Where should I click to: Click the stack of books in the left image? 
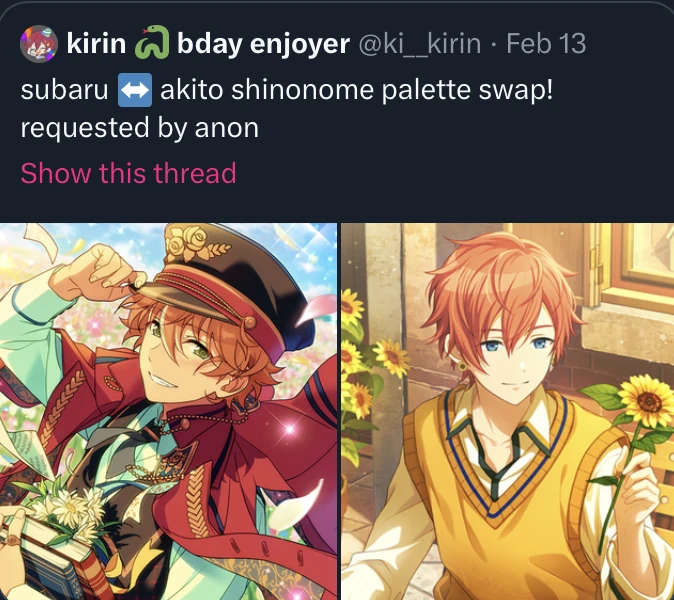(x=49, y=561)
